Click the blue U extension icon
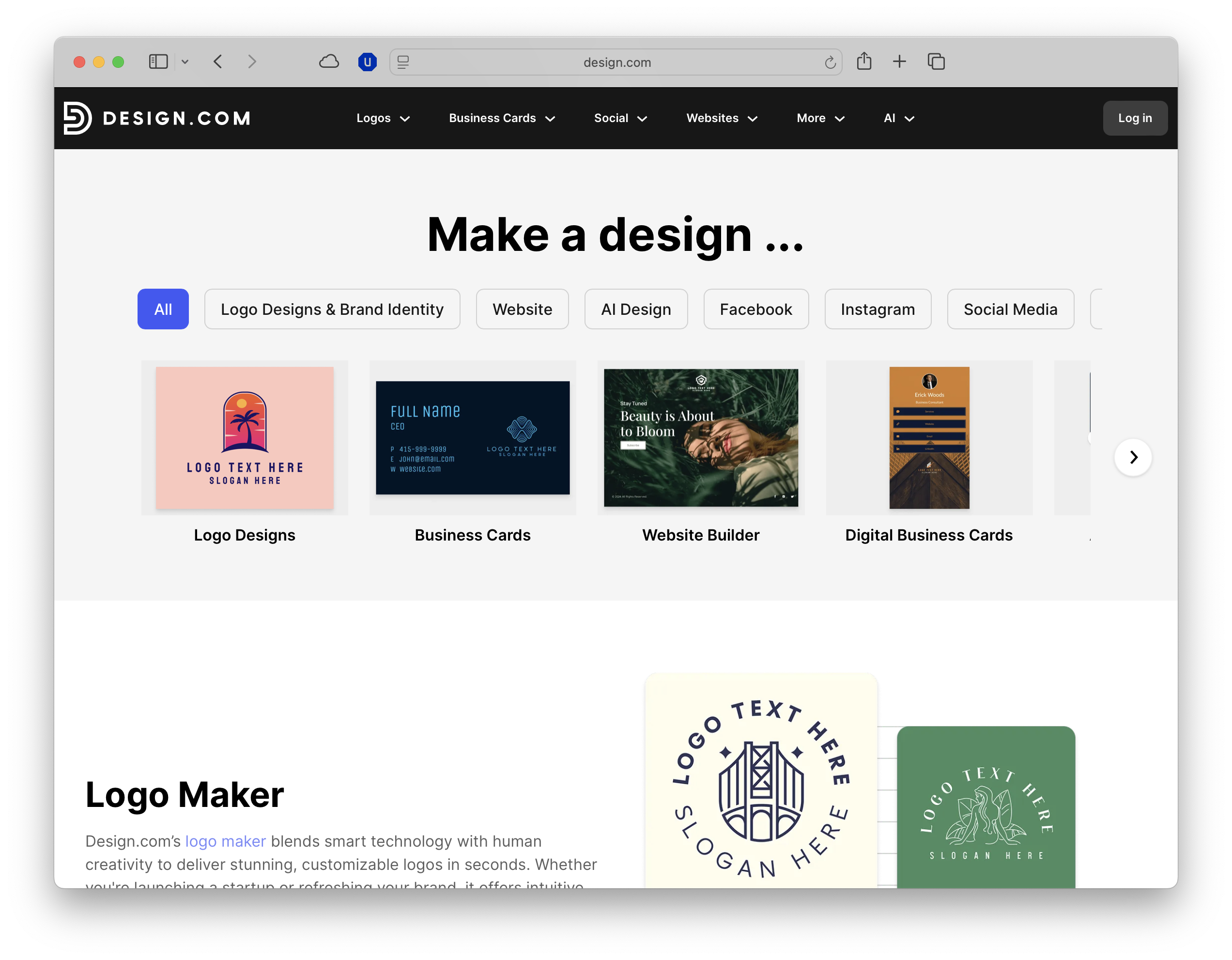 click(x=367, y=62)
